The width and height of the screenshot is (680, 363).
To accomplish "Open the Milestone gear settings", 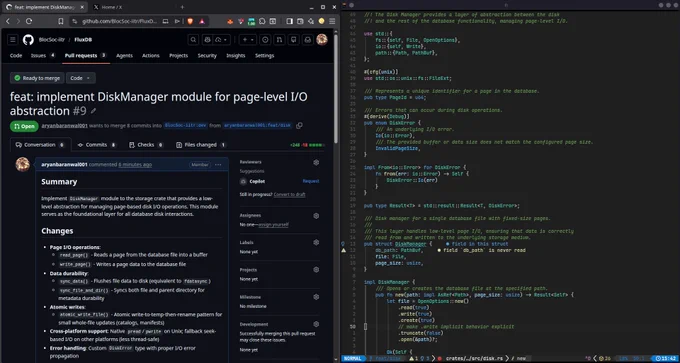I will click(x=316, y=297).
